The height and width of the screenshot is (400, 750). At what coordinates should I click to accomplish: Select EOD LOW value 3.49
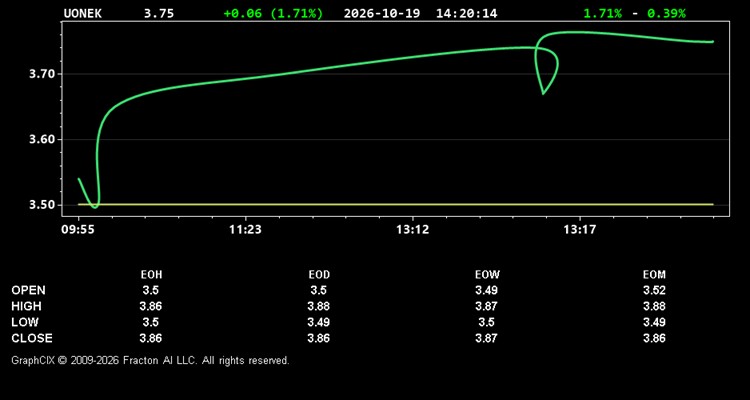(319, 322)
